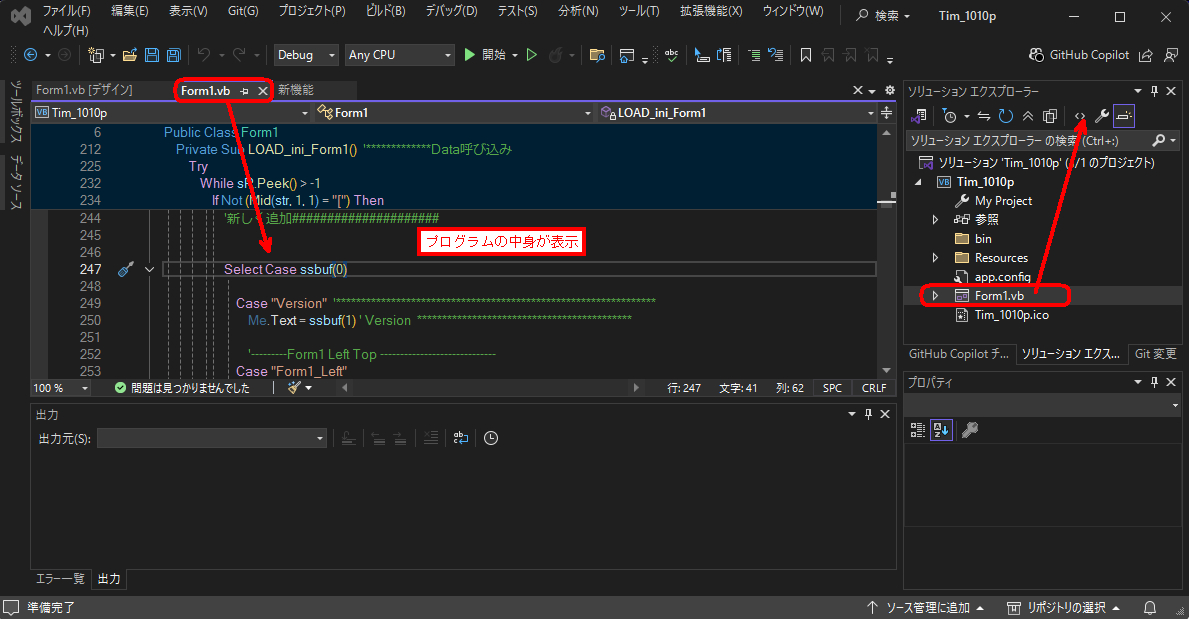Click the GitHub Copilot icon in the title bar
The width and height of the screenshot is (1189, 619).
coord(1036,55)
